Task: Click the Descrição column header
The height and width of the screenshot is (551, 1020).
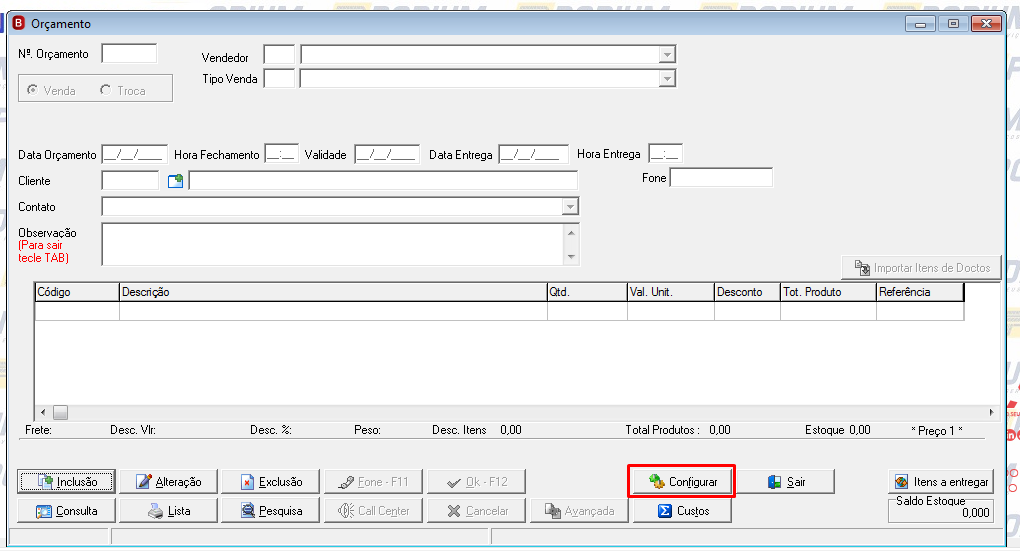Action: [x=333, y=292]
